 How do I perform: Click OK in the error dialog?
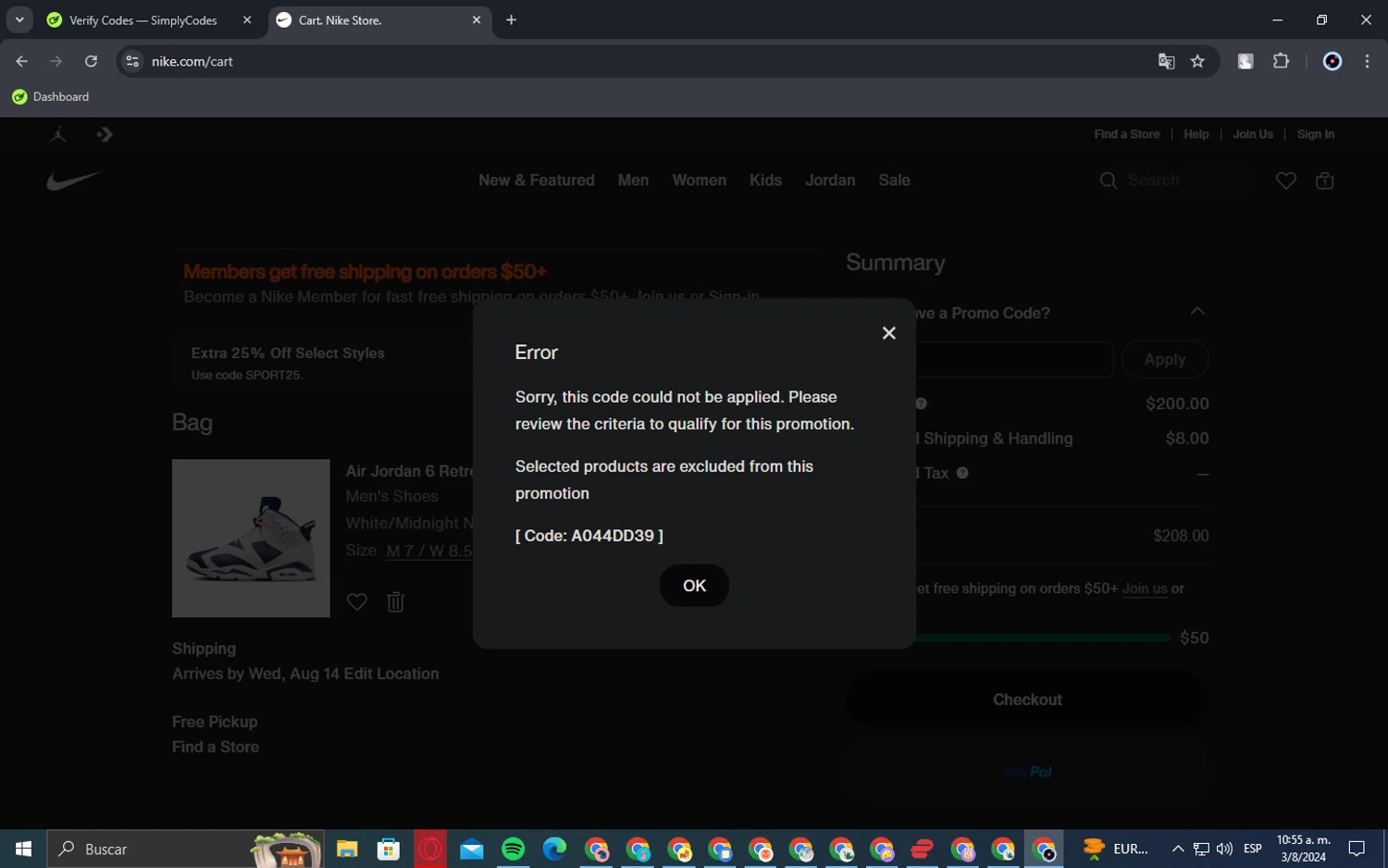coord(694,586)
